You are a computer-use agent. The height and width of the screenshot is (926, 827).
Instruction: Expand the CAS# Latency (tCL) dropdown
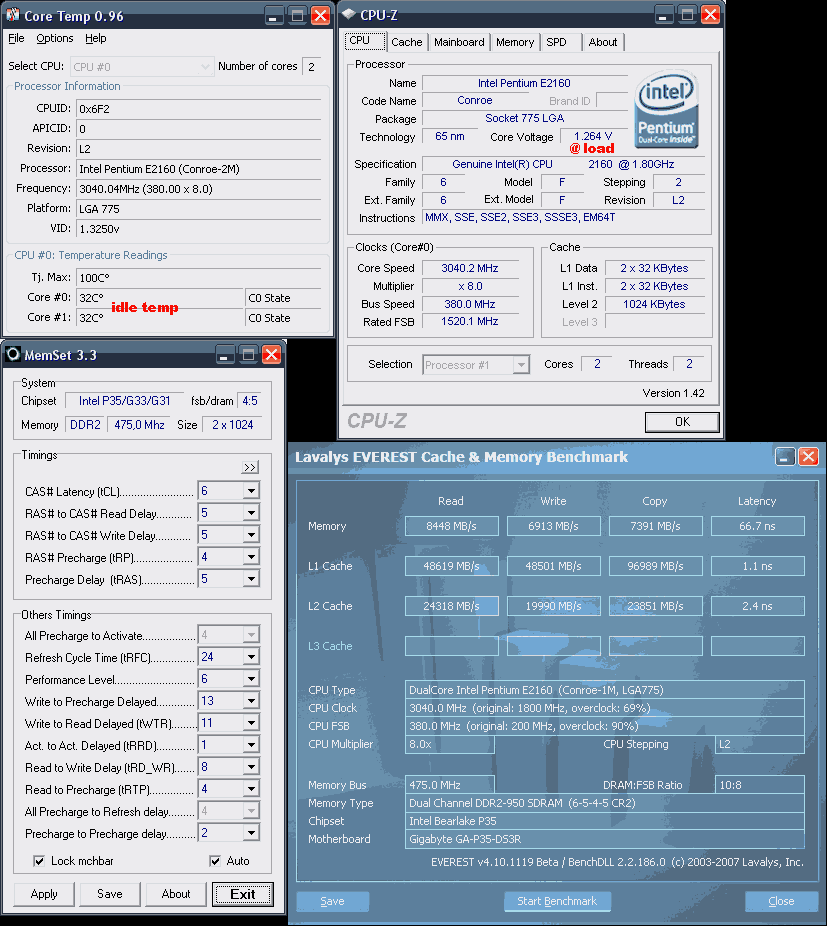[251, 491]
